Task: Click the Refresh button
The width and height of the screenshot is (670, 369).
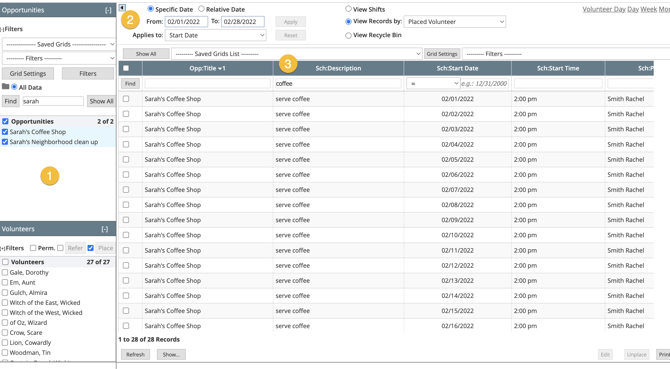Action: point(135,354)
